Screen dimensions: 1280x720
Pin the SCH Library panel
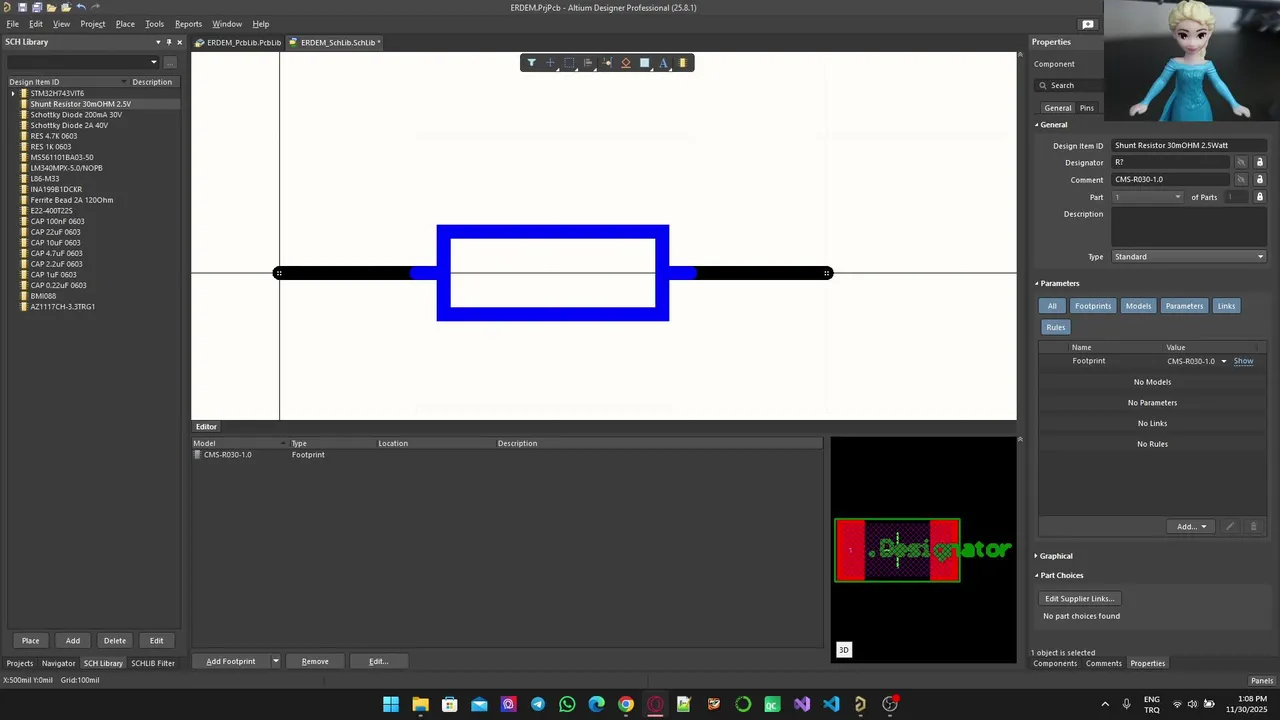coord(168,42)
